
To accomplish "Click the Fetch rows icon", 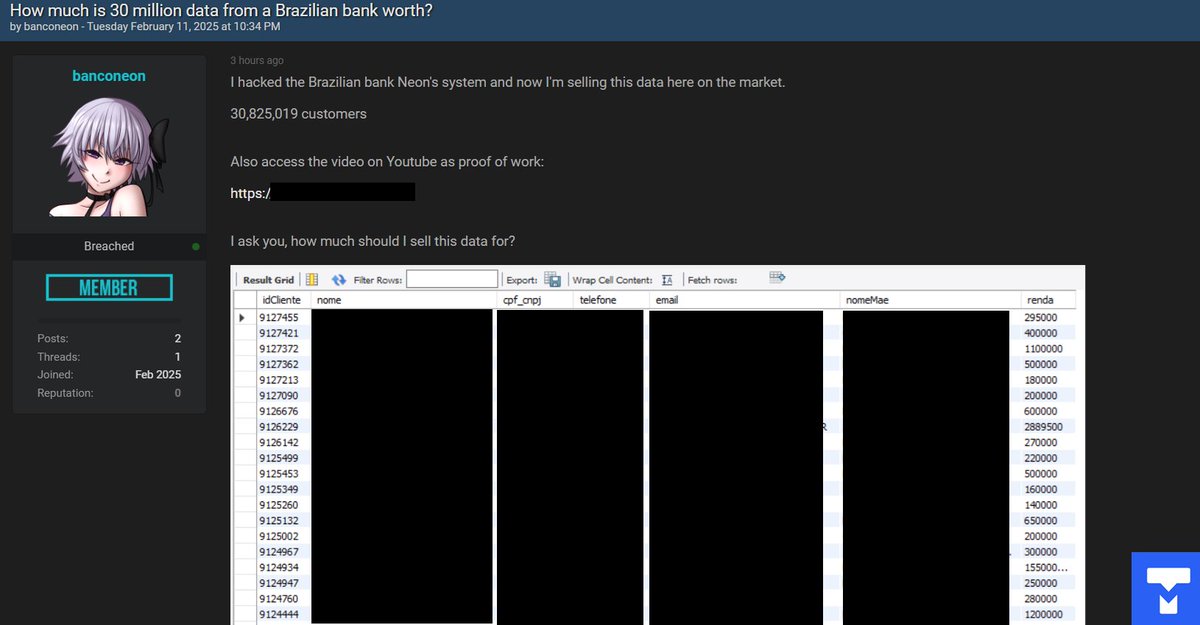I will click(777, 278).
